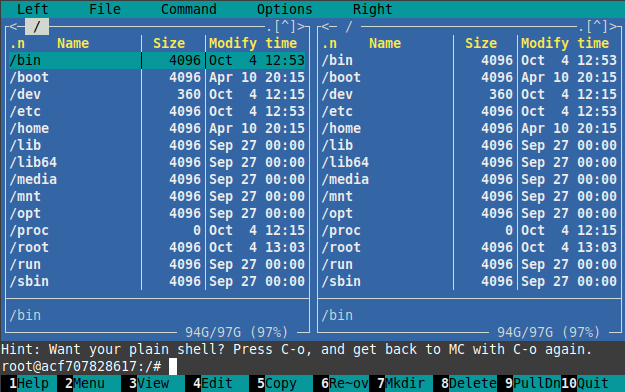Click the 1 Help function key button
Screen dimensions: 625x392
coord(29,383)
